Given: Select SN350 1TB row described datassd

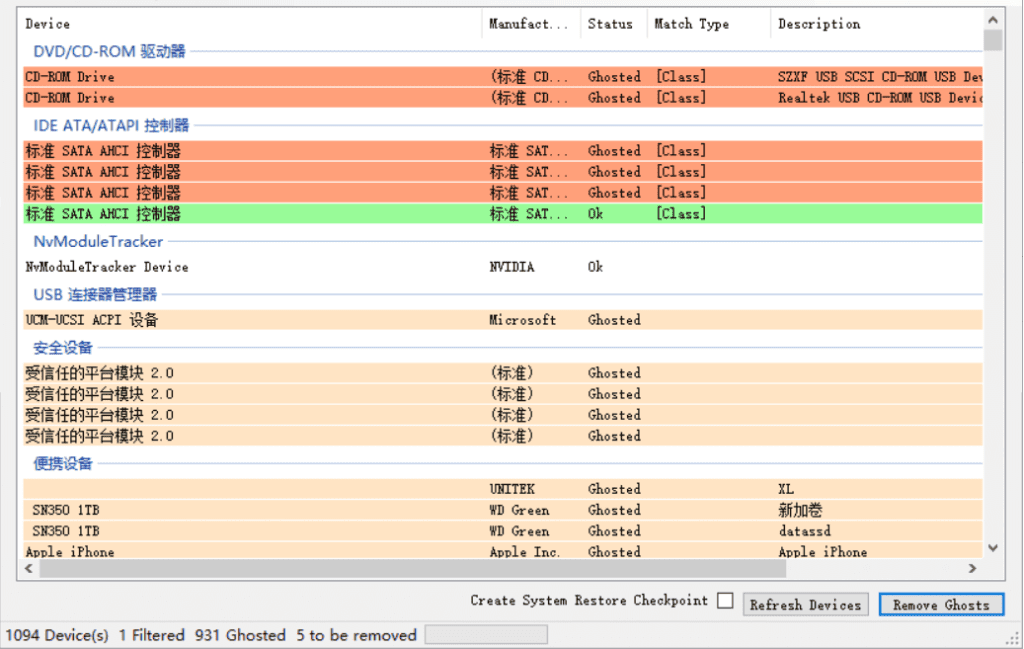Looking at the screenshot, I should point(503,531).
